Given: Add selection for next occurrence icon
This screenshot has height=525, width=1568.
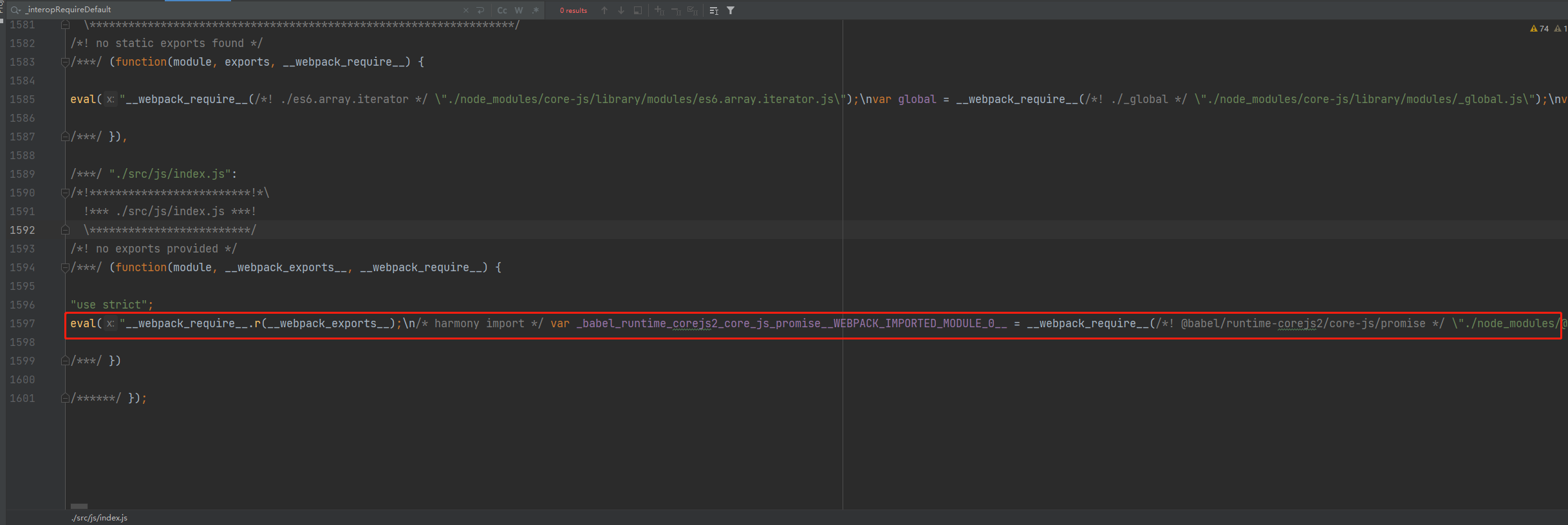Looking at the screenshot, I should coord(659,10).
